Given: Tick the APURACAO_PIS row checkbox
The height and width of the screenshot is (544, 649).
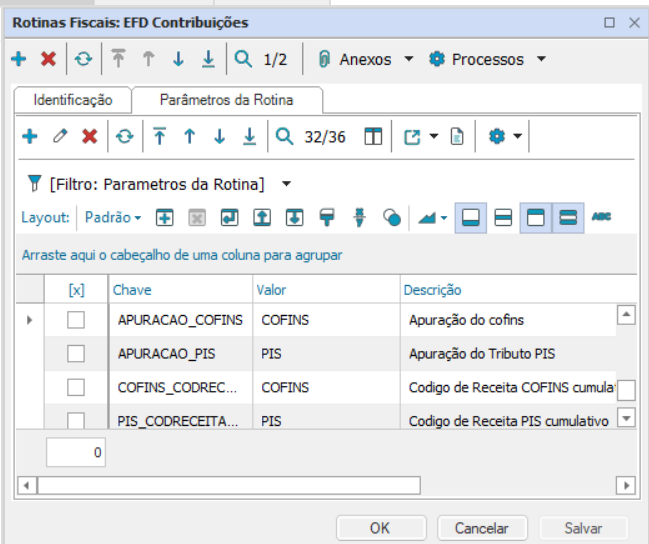Looking at the screenshot, I should 76,353.
